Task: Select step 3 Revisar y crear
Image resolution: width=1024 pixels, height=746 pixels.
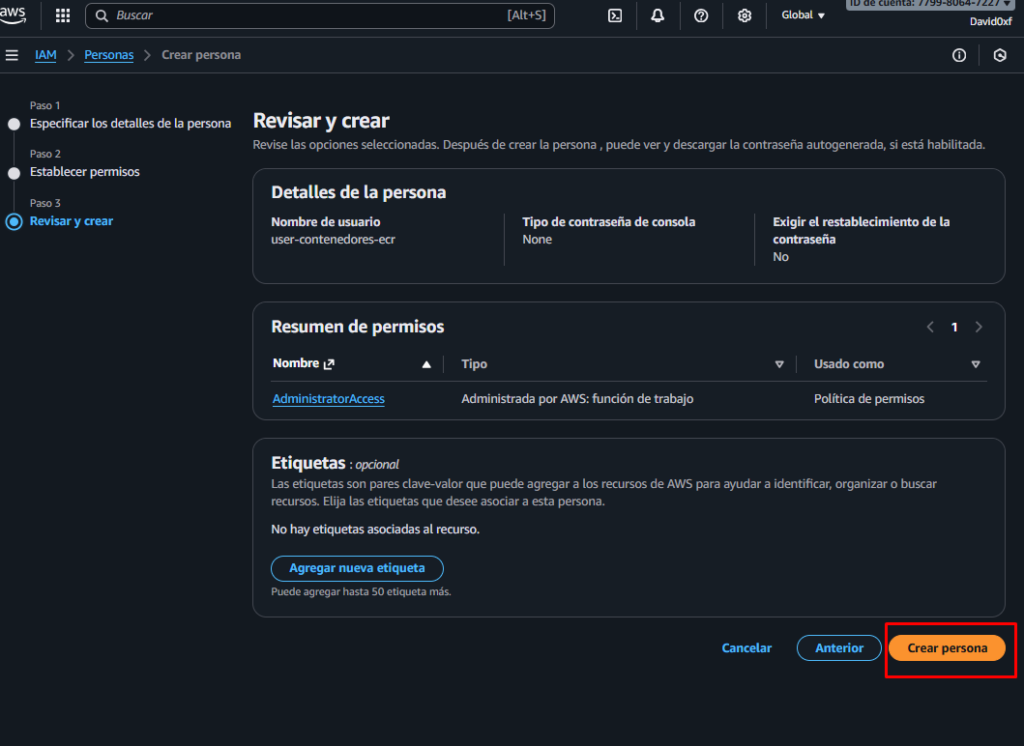Action: click(71, 221)
